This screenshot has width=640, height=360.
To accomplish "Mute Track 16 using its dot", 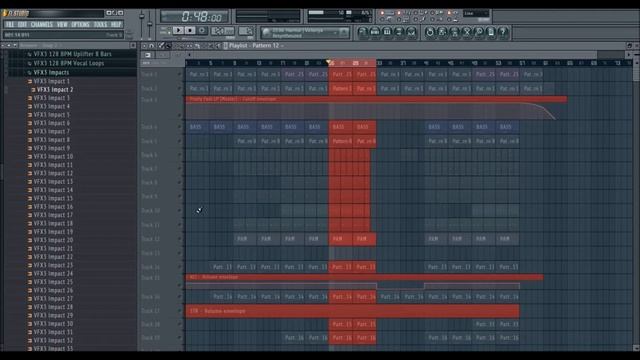I will (x=180, y=297).
